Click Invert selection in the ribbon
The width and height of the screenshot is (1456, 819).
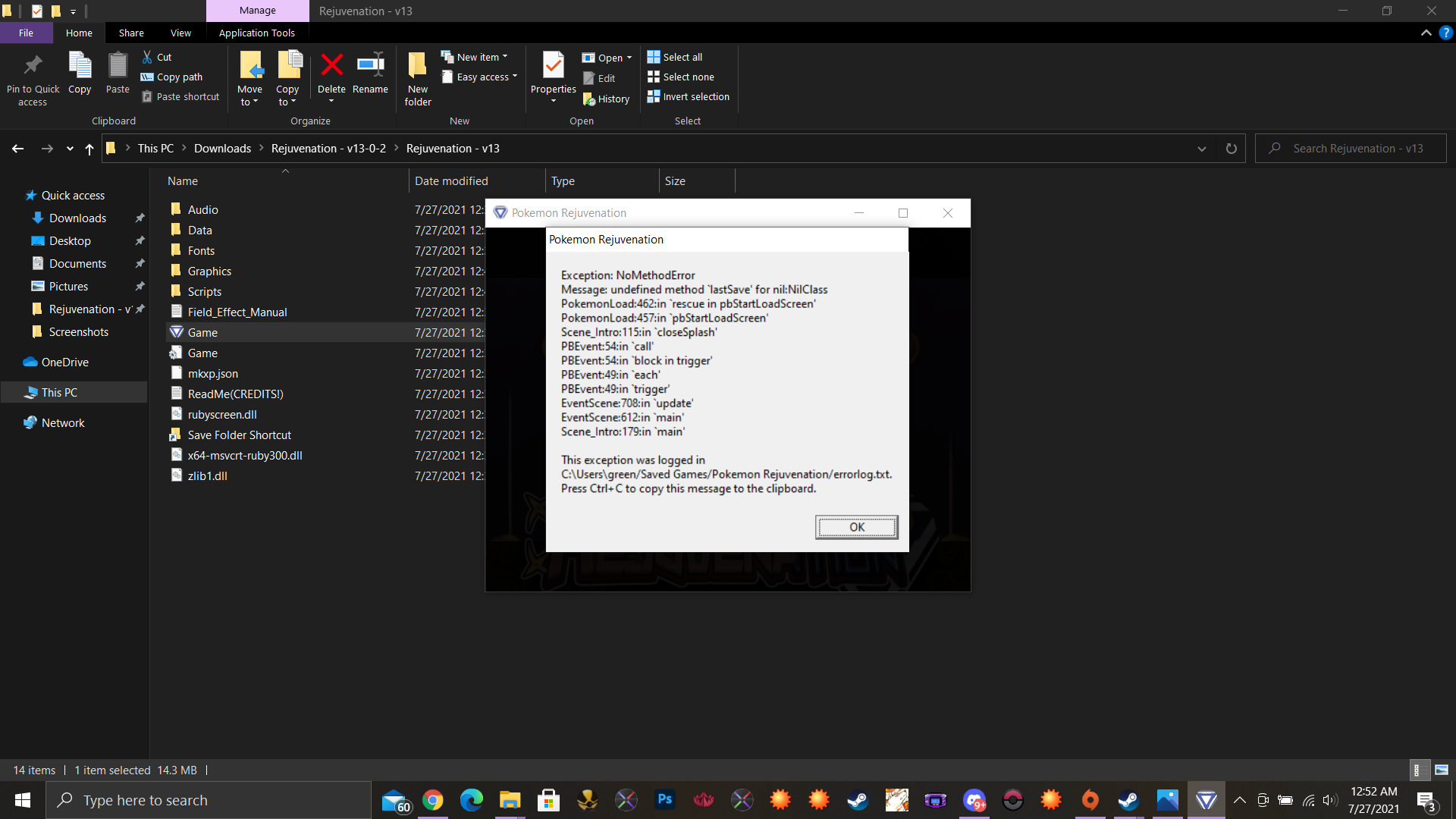tap(689, 96)
